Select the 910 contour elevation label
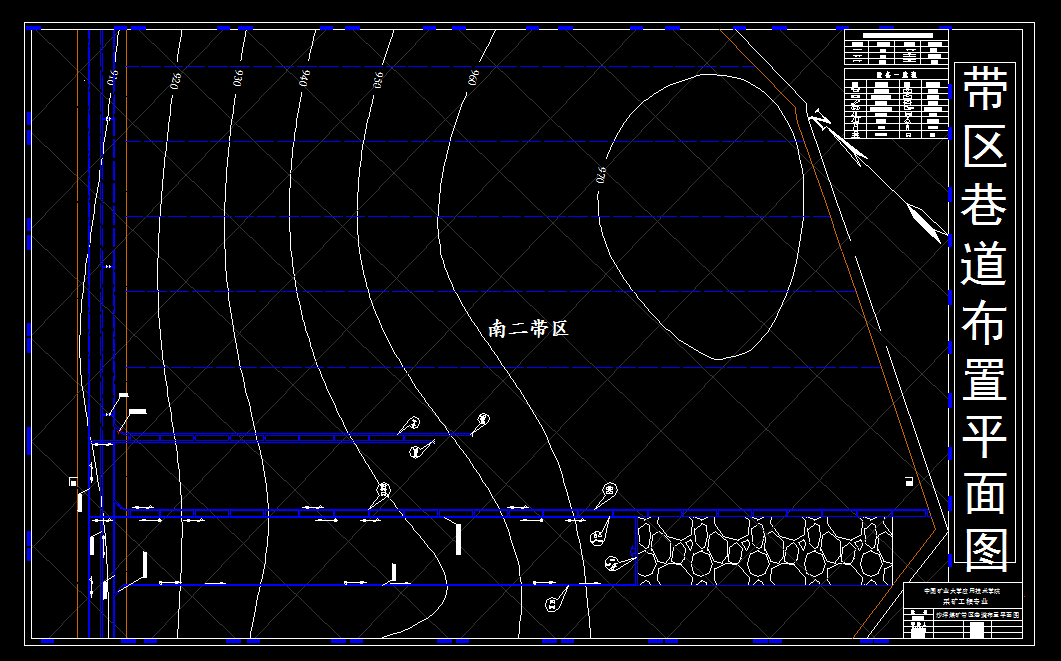 point(112,78)
